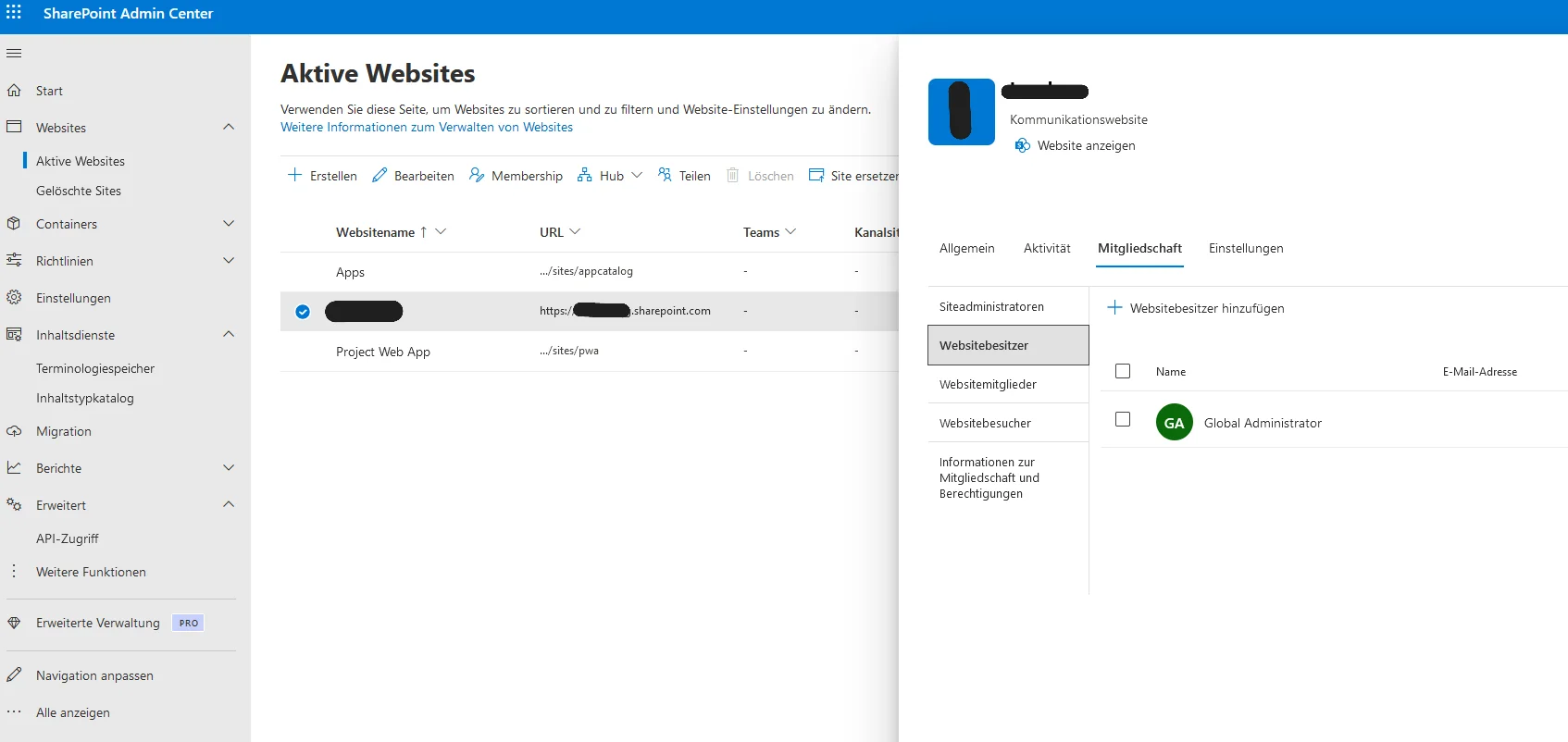Click the GA avatar of Global Administrator
1568x742 pixels.
[1175, 423]
